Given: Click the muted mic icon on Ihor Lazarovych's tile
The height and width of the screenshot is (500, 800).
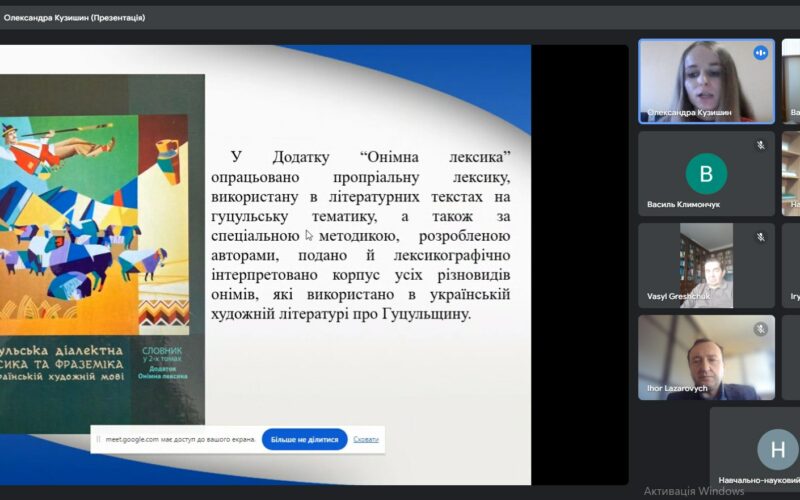Looking at the screenshot, I should pos(760,329).
